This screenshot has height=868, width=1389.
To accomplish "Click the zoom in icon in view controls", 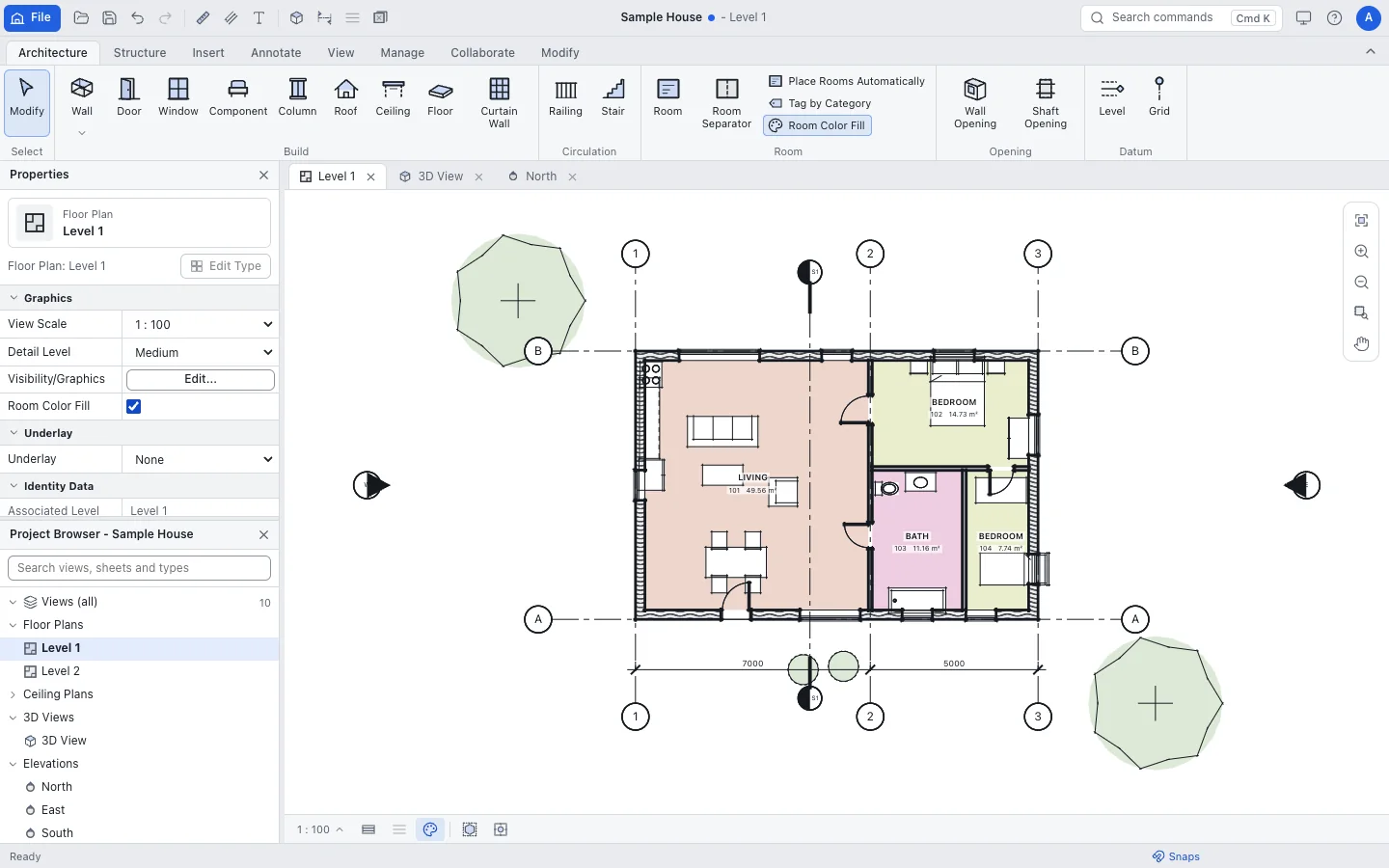I will point(1361,252).
